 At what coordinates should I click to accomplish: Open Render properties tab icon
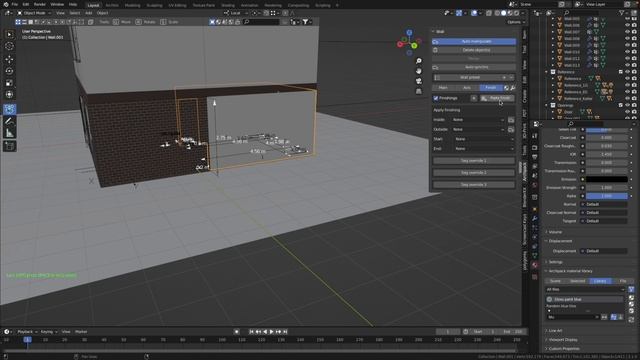click(x=535, y=148)
